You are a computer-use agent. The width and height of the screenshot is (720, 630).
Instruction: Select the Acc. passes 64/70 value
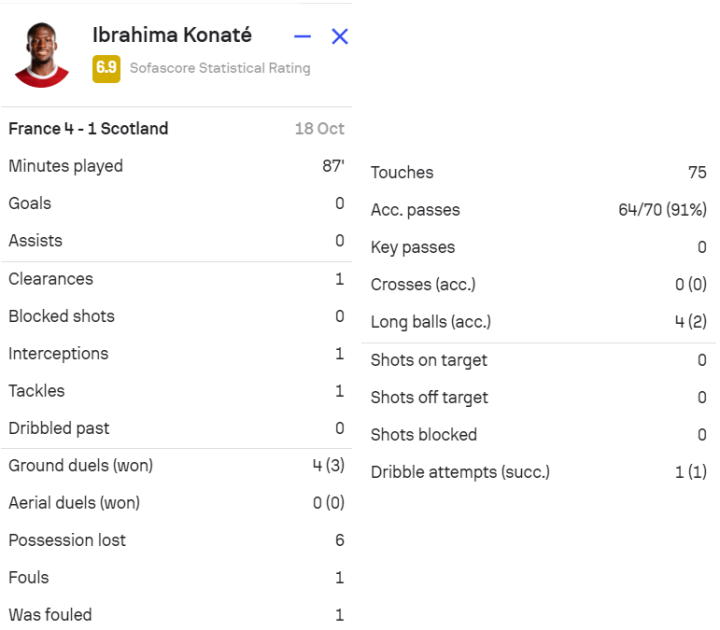[x=662, y=210]
